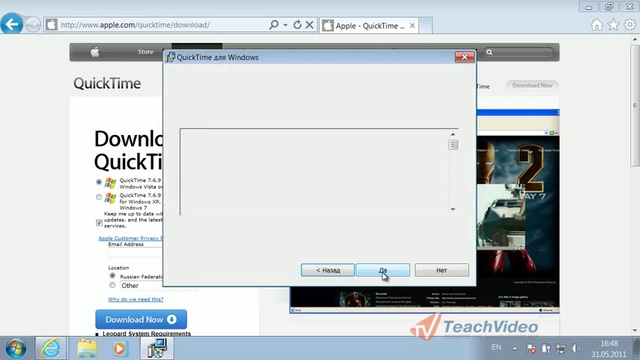
Task: Show hidden tray icons arrow
Action: click(x=515, y=349)
